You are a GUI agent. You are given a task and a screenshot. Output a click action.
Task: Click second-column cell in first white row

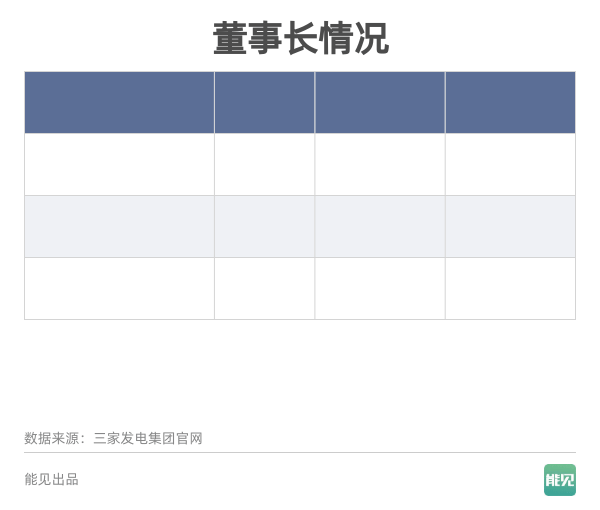pos(264,165)
